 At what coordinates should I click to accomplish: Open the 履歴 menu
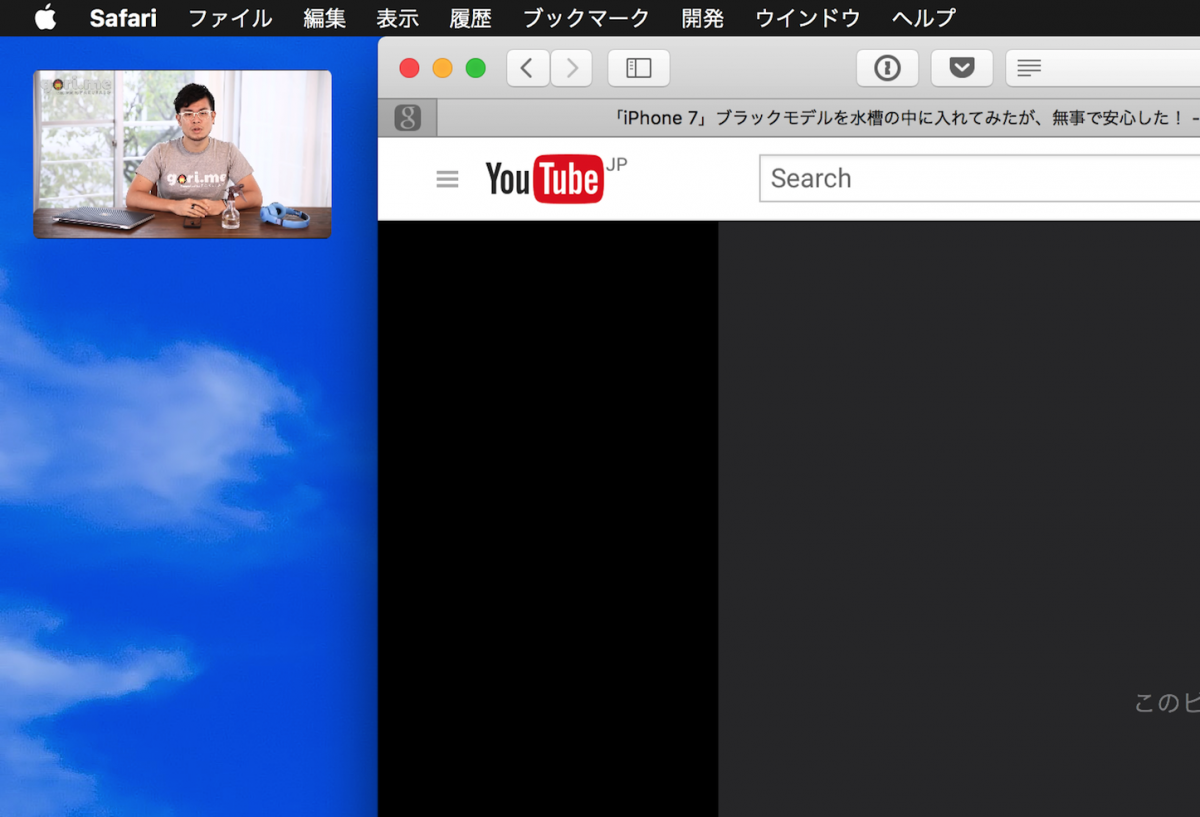point(463,18)
